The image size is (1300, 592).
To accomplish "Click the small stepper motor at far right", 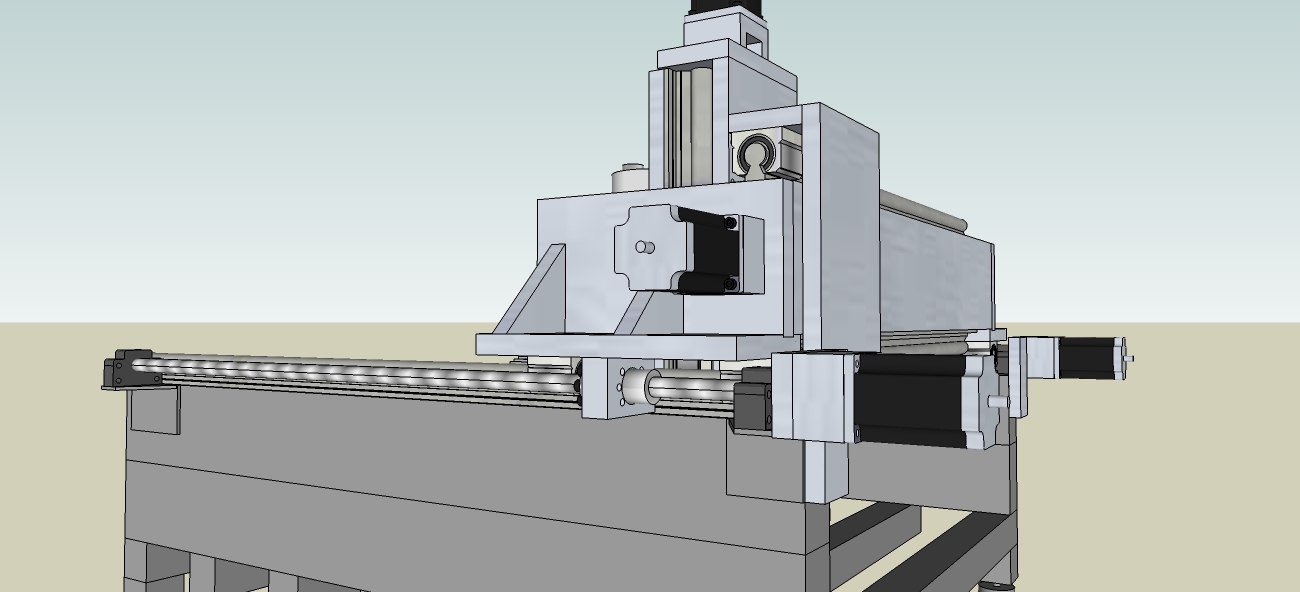I will click(1088, 357).
